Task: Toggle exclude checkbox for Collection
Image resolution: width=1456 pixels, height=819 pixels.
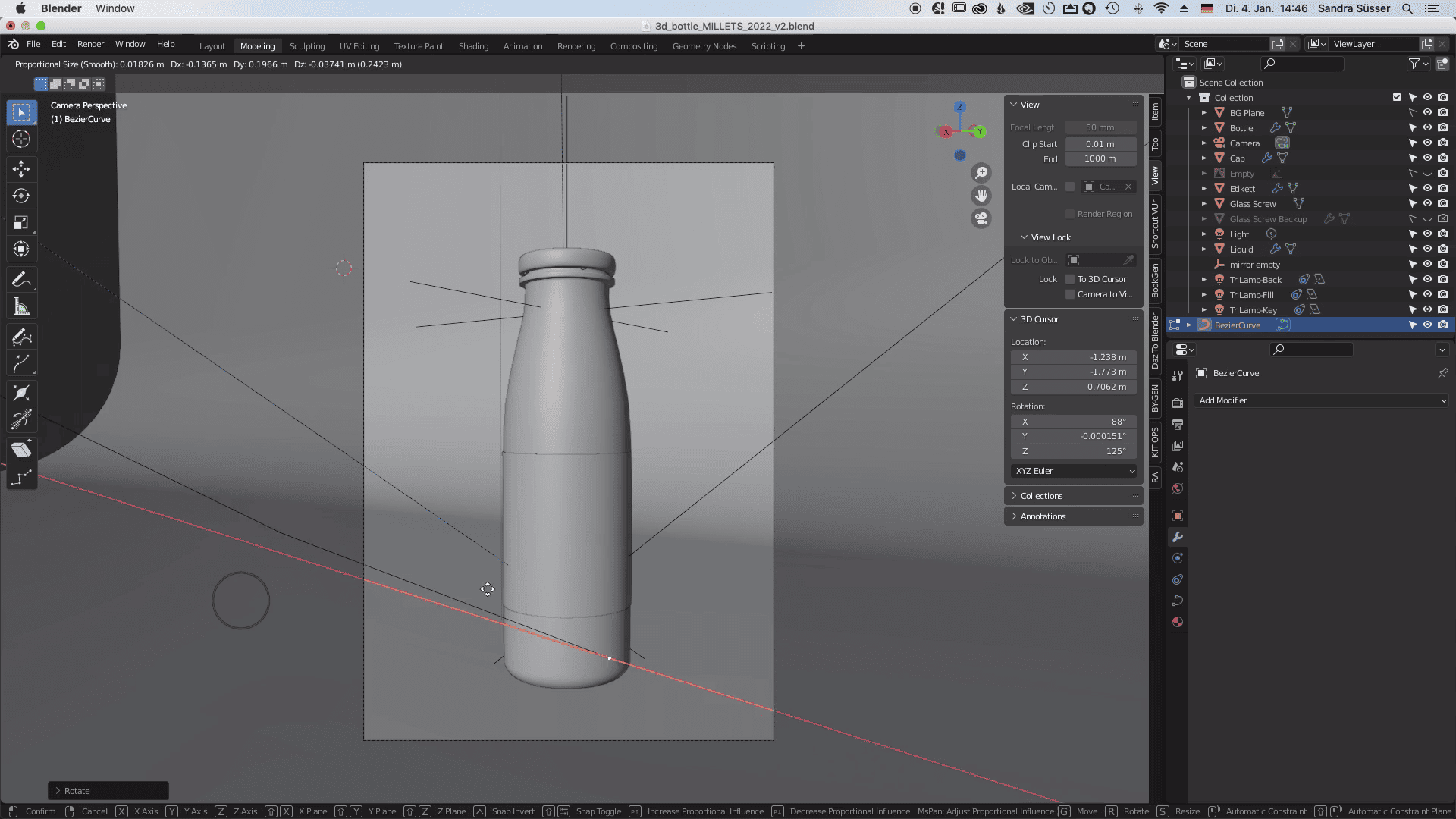Action: tap(1397, 97)
